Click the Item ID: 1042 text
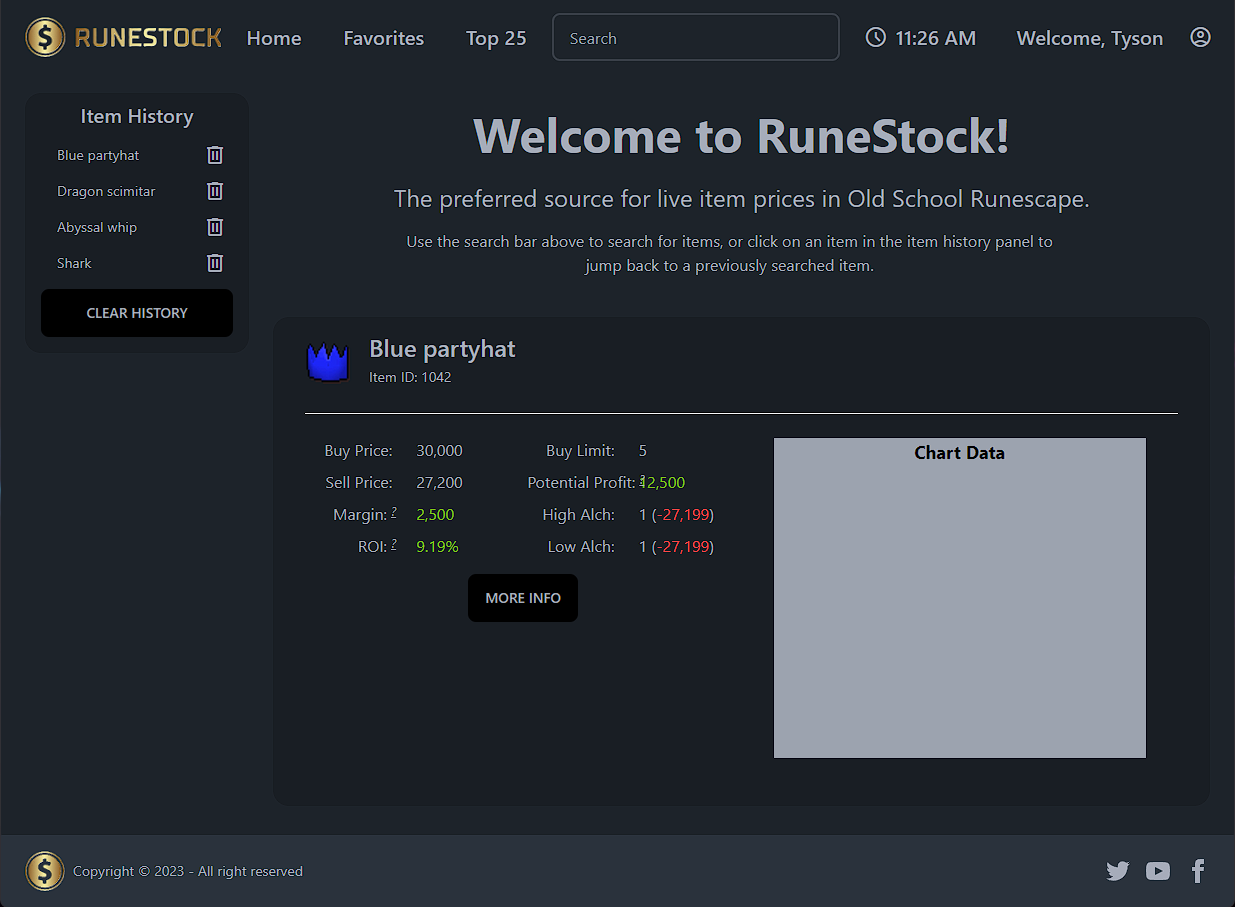1235x907 pixels. [x=410, y=377]
